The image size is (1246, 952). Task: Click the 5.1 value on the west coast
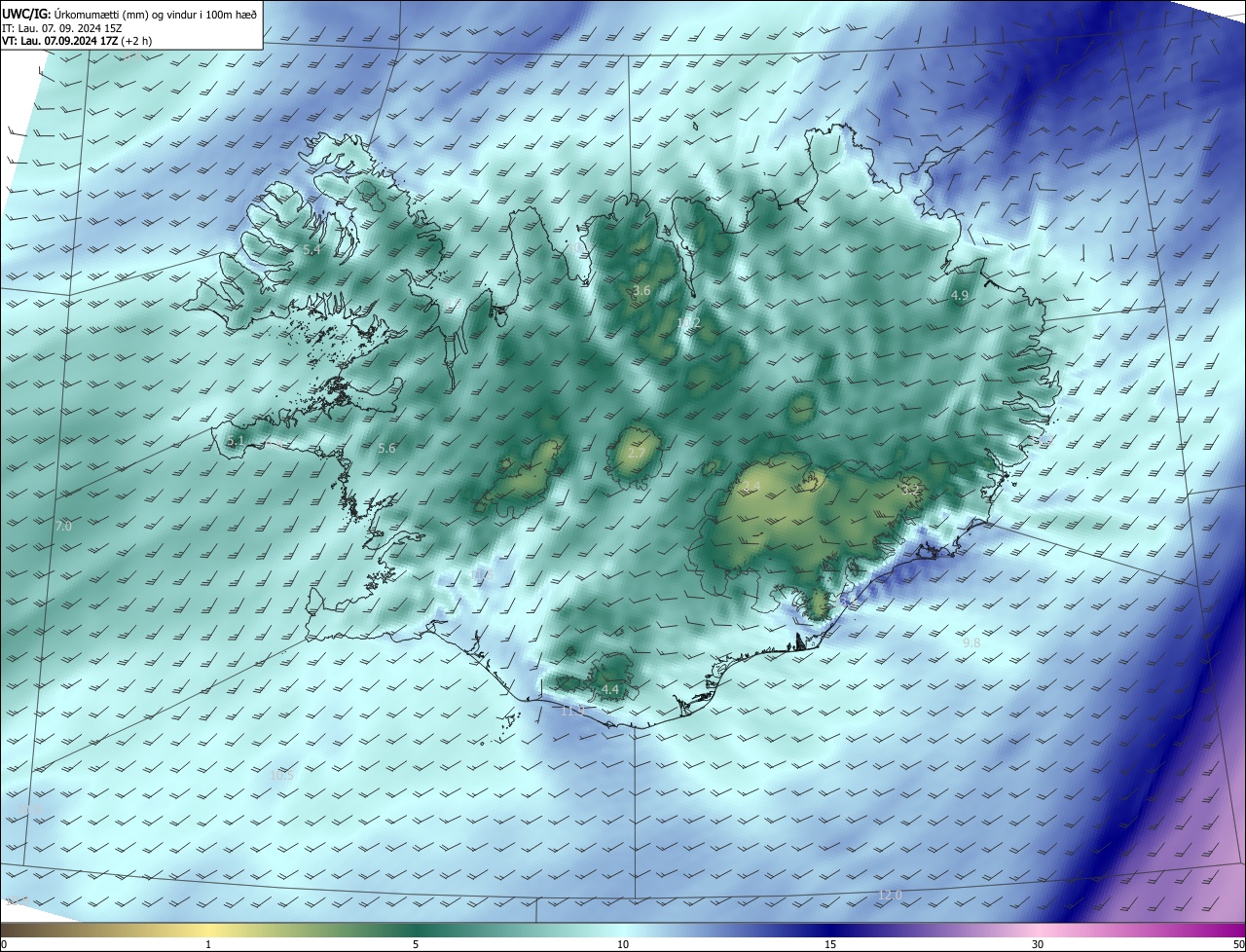[235, 442]
